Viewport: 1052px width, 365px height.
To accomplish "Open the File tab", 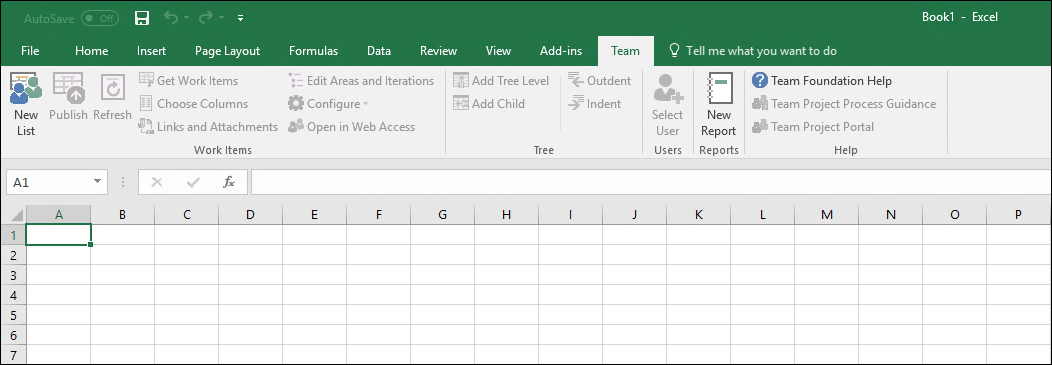I will 30,51.
